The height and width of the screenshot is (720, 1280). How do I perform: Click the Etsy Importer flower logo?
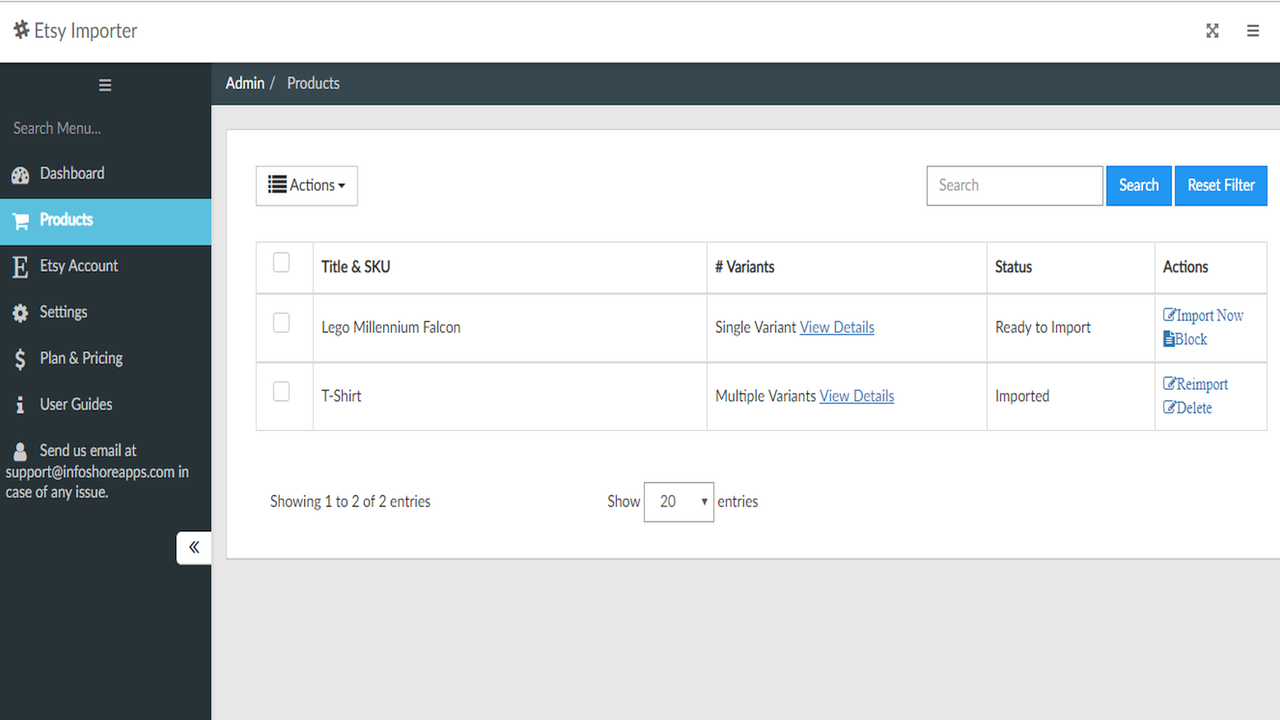(20, 30)
